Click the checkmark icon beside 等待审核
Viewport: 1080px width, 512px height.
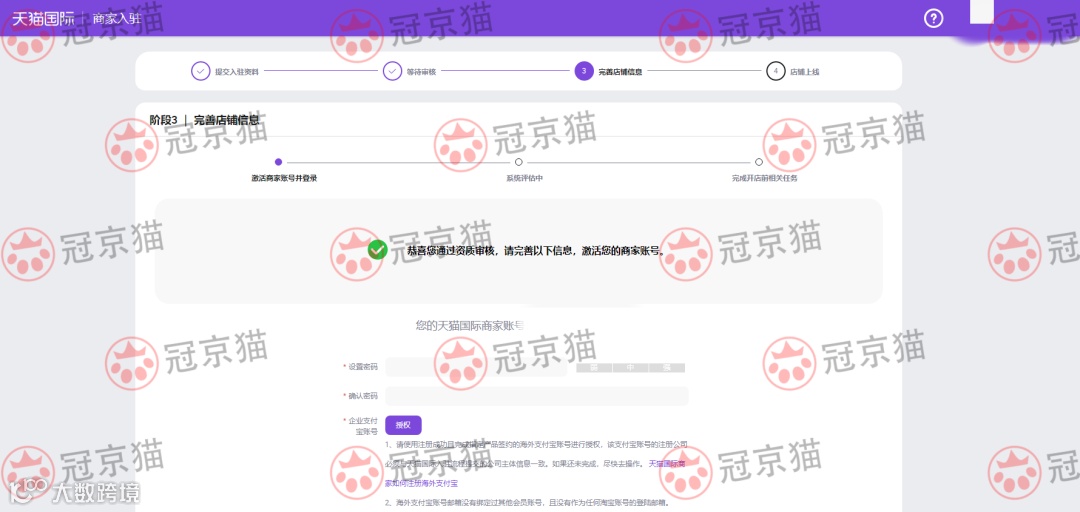click(392, 71)
